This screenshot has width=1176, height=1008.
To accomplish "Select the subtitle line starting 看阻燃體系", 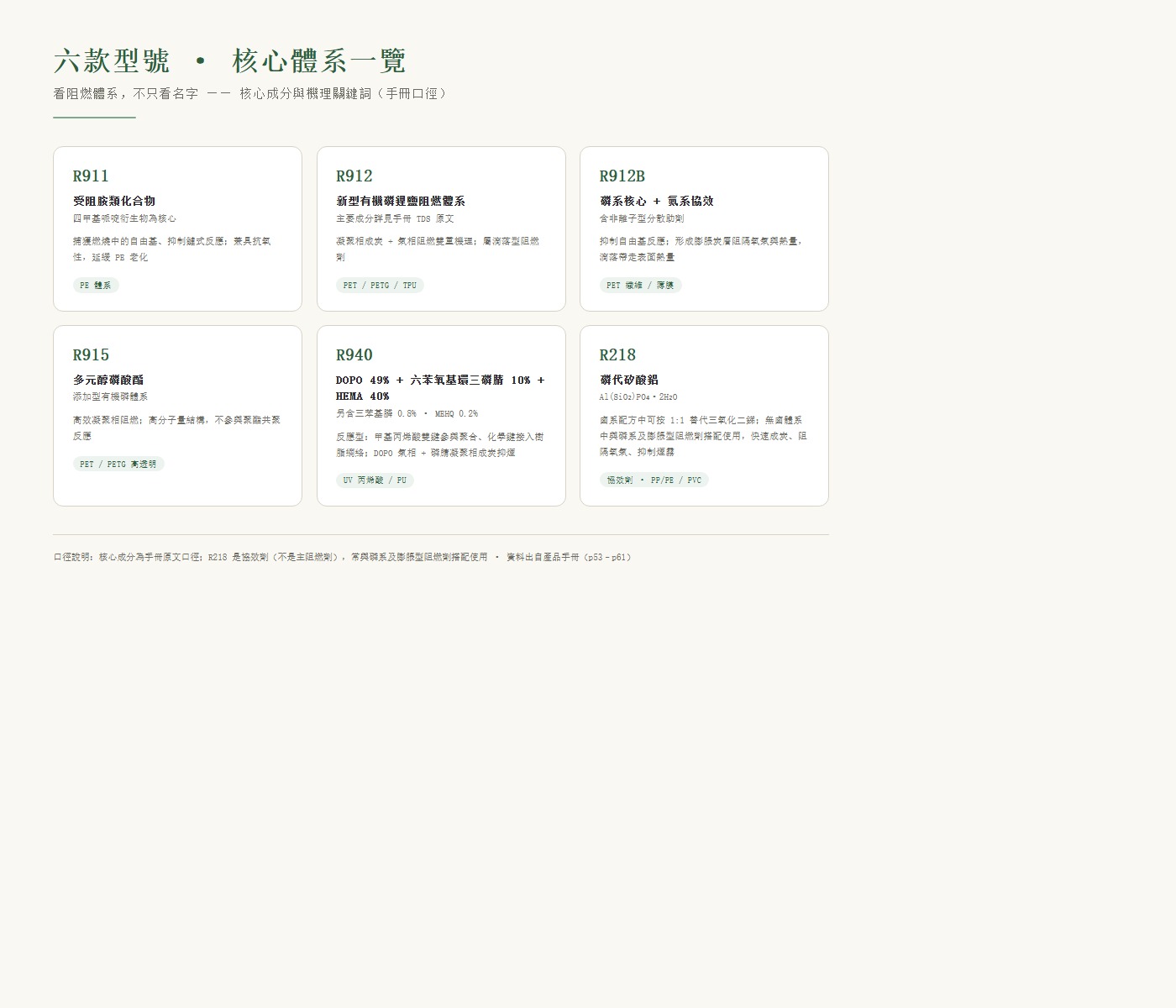I will (250, 93).
